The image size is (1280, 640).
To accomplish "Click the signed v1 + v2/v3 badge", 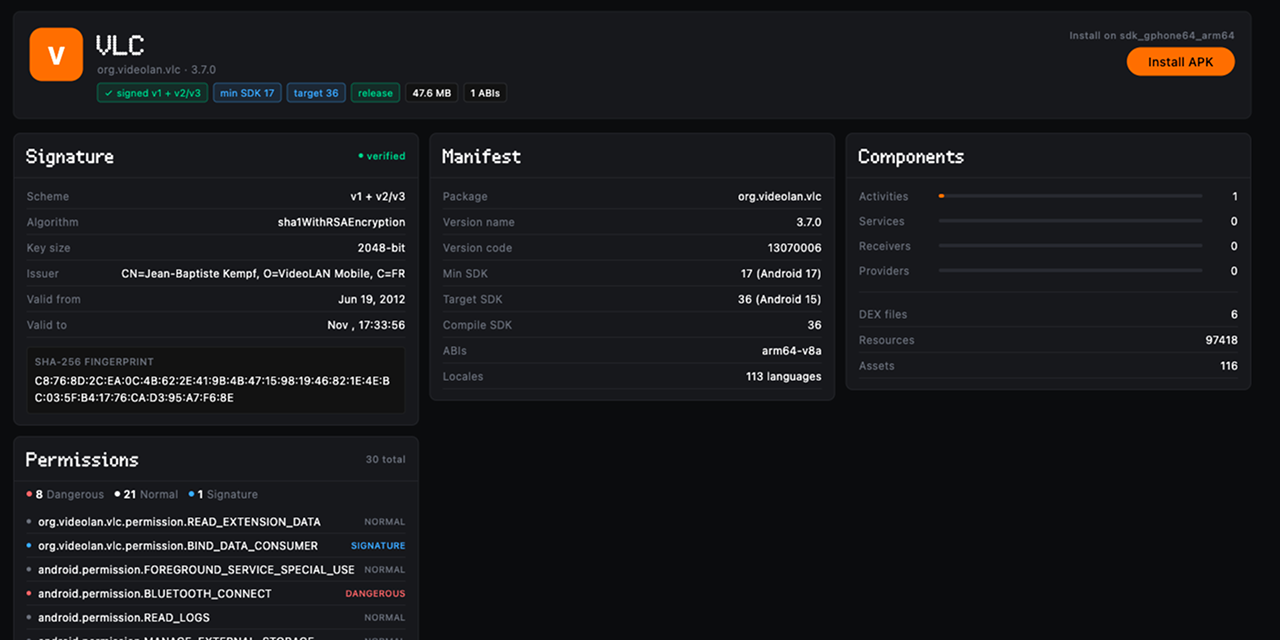I will point(153,93).
